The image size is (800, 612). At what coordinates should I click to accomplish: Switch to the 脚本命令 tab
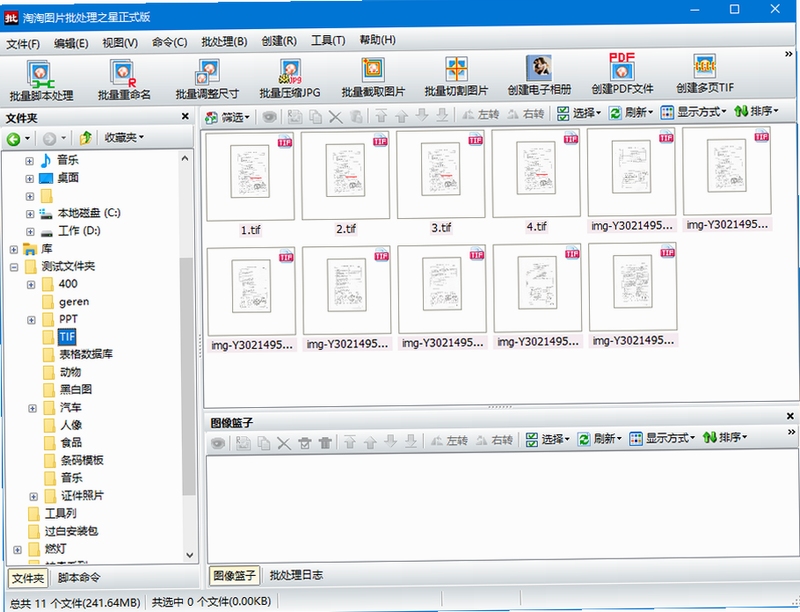pos(79,577)
